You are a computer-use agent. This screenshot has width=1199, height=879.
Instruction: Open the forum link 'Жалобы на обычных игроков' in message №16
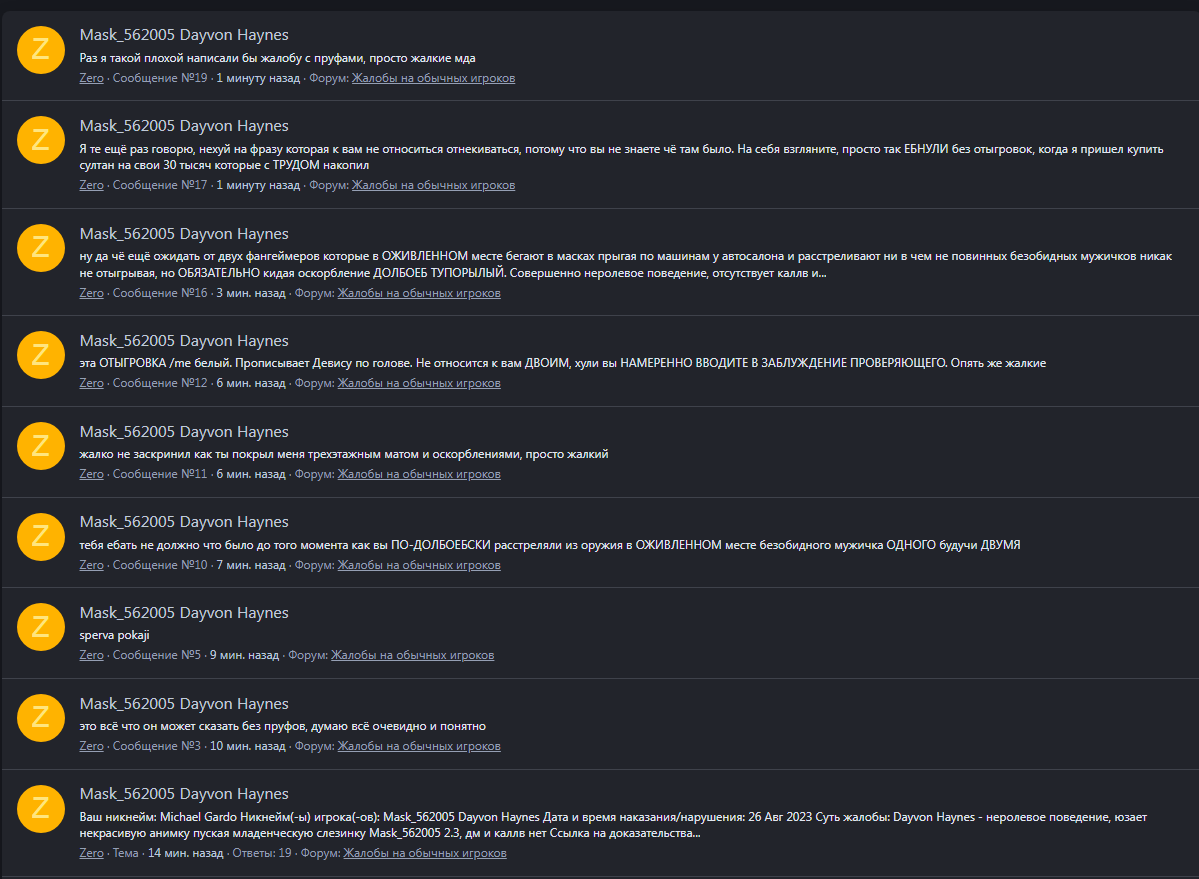pos(418,293)
